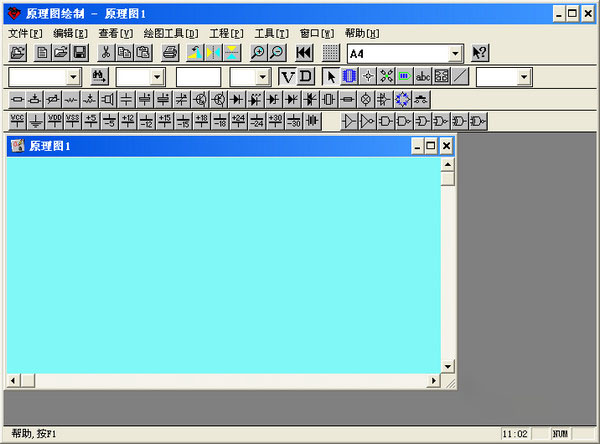600x444 pixels.
Task: Select the abc text tool
Action: click(x=423, y=77)
